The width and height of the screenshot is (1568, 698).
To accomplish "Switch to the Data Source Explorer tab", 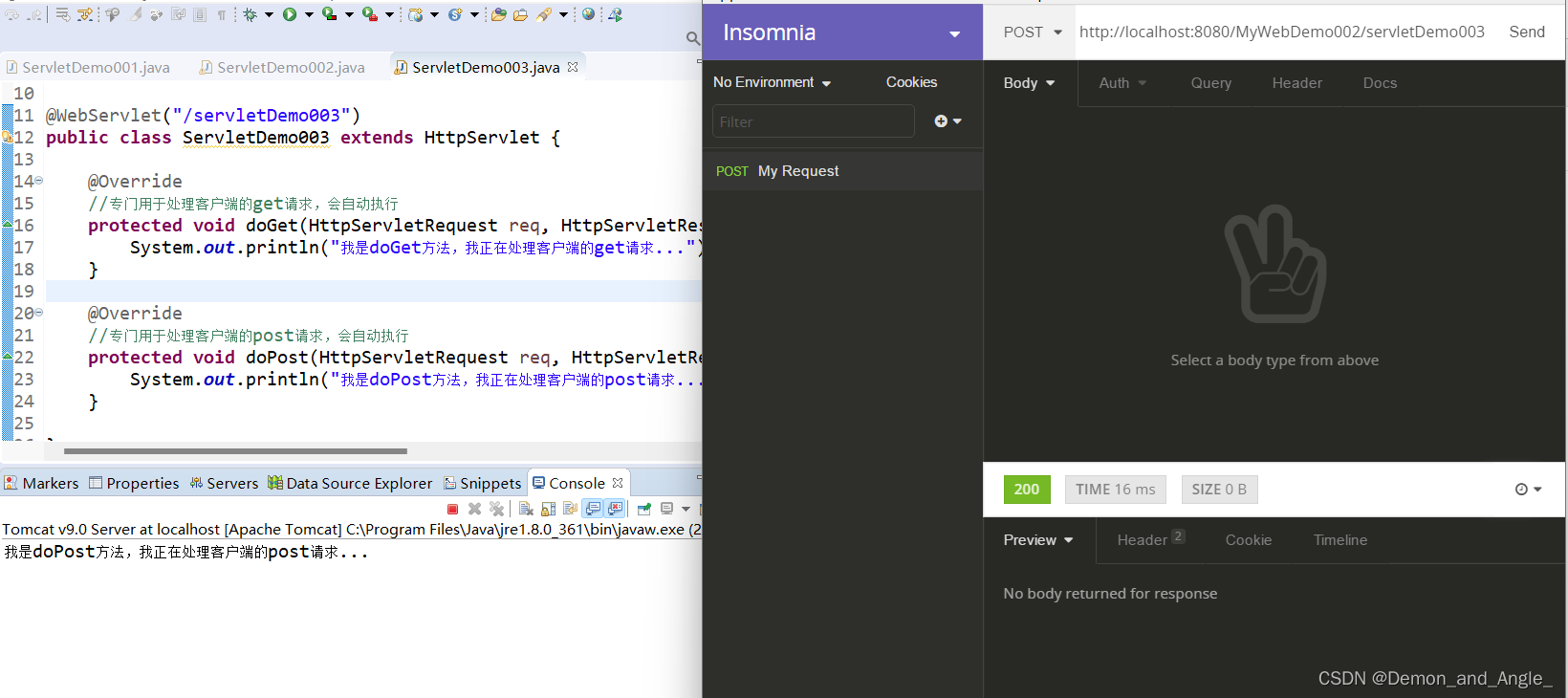I will (x=350, y=483).
